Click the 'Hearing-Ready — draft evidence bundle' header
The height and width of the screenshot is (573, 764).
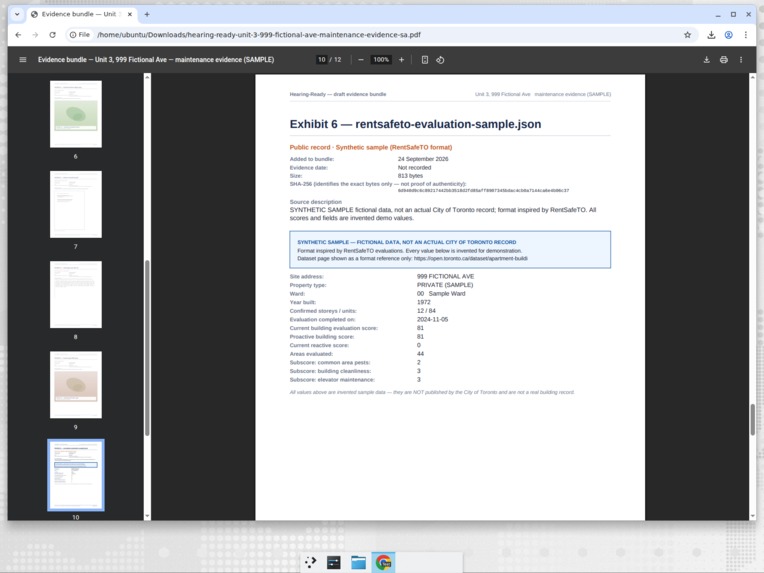[338, 94]
